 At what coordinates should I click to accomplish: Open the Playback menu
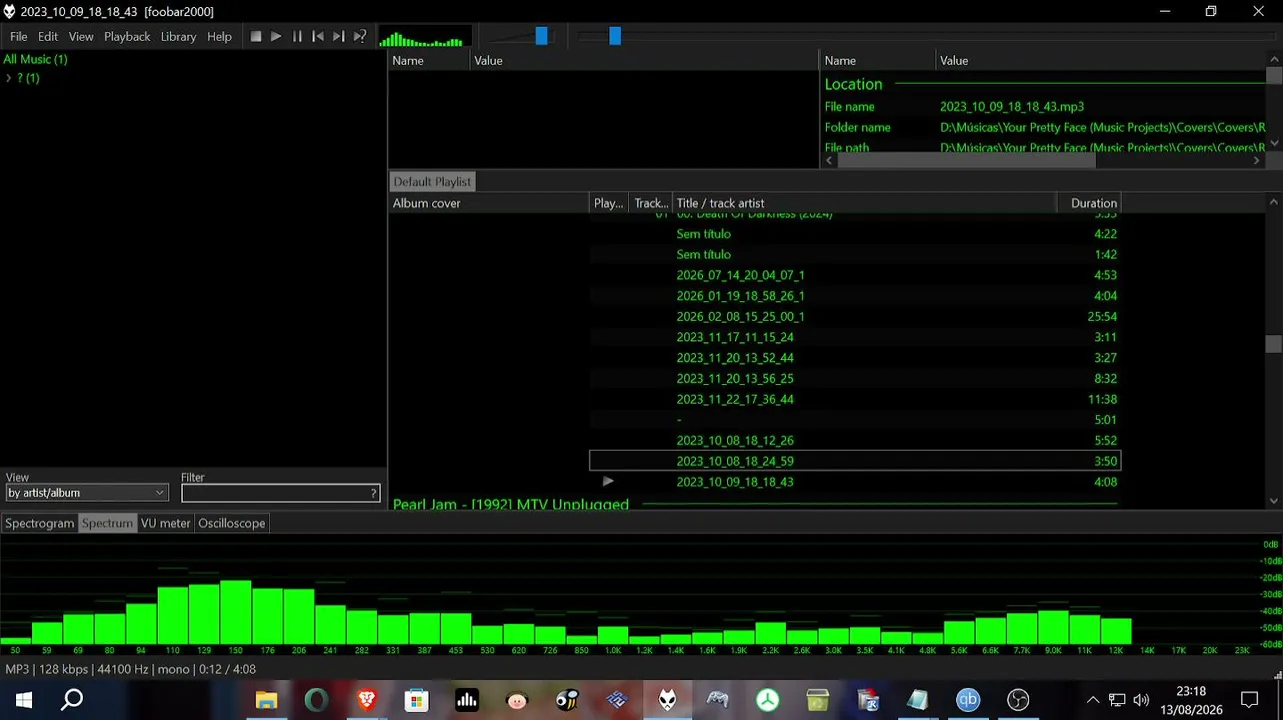(x=127, y=37)
